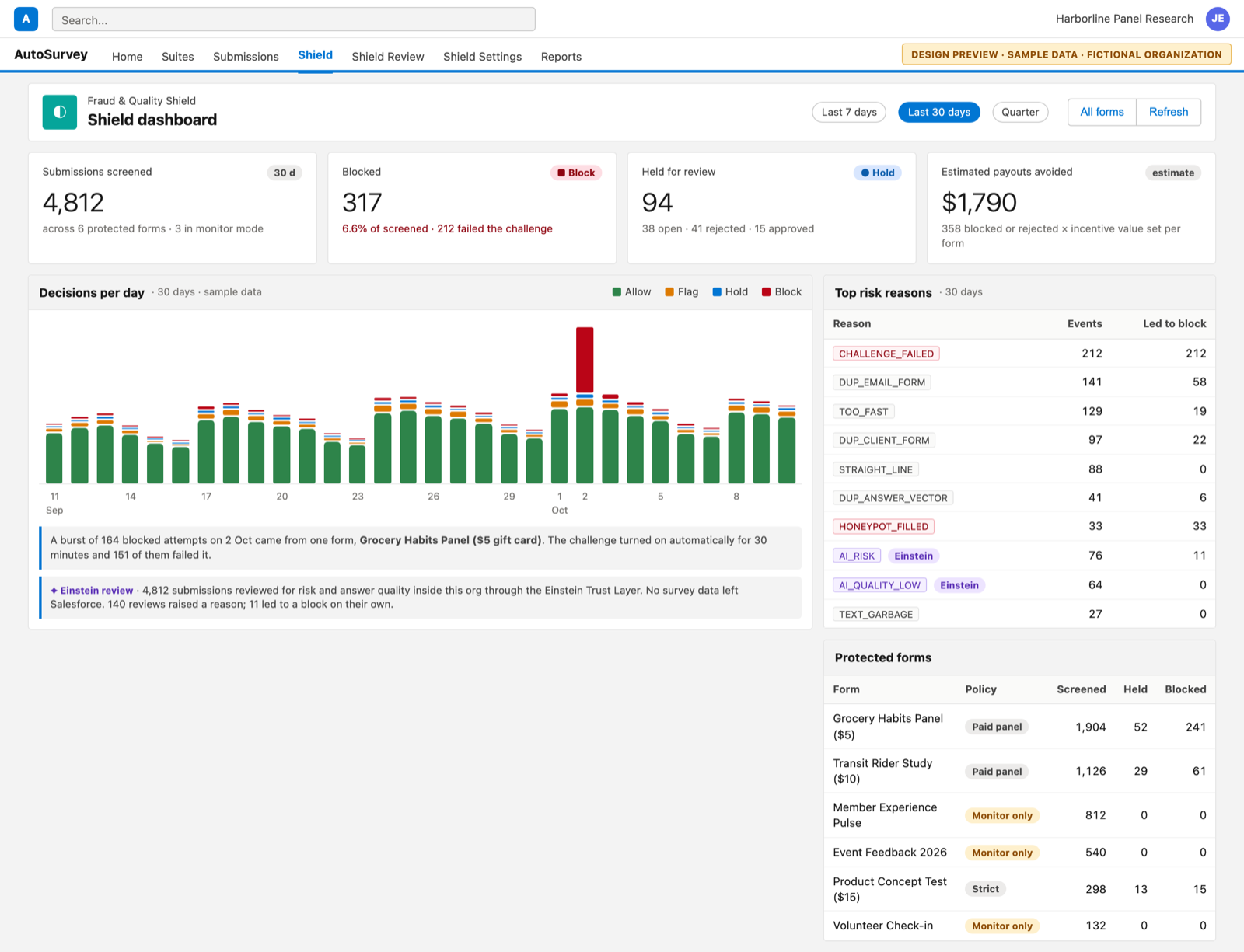Select the Last 30 days range
The height and width of the screenshot is (952, 1244).
pos(939,112)
